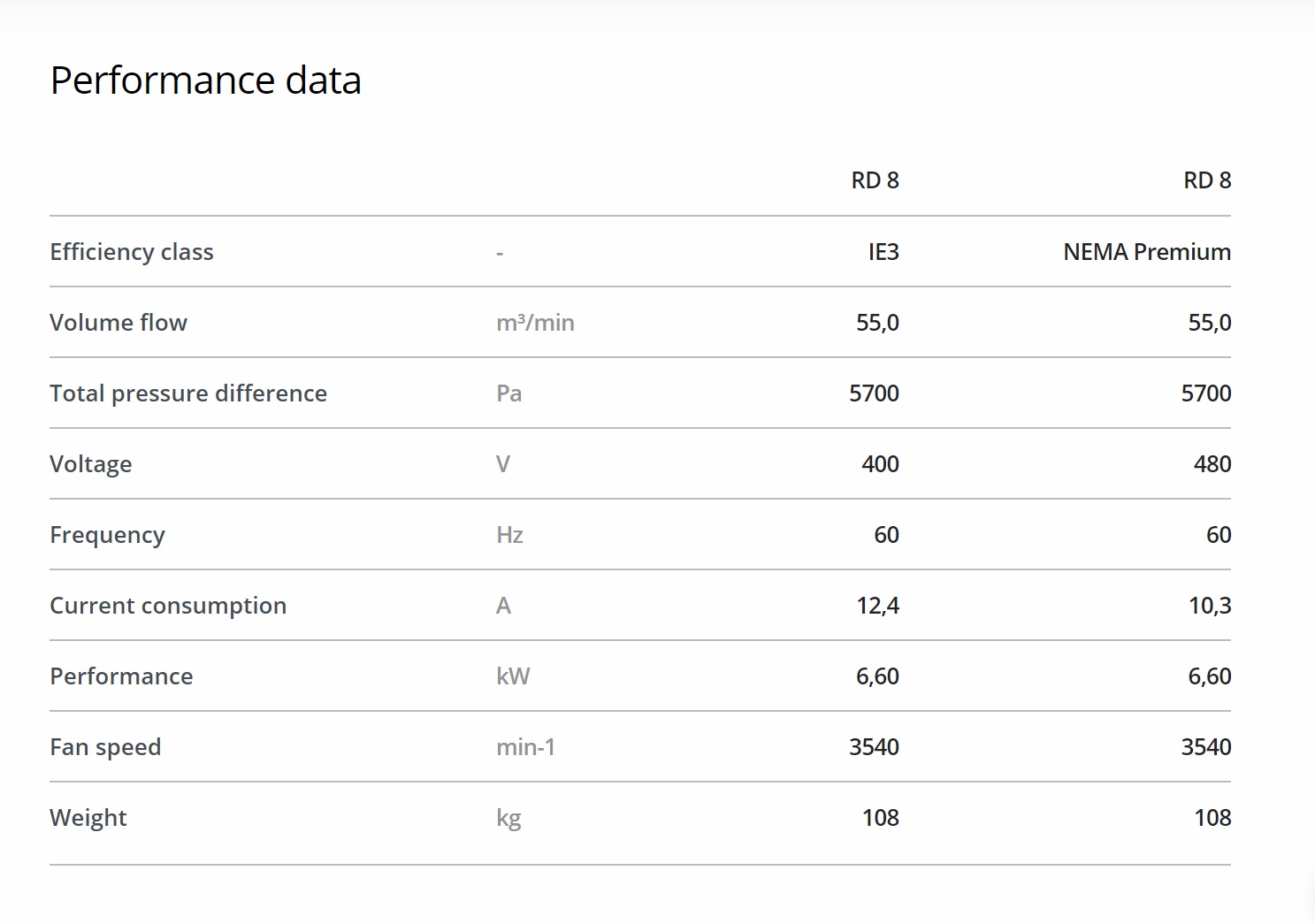Select the "Total pressure difference" label
The width and height of the screenshot is (1315, 924).
[x=188, y=393]
